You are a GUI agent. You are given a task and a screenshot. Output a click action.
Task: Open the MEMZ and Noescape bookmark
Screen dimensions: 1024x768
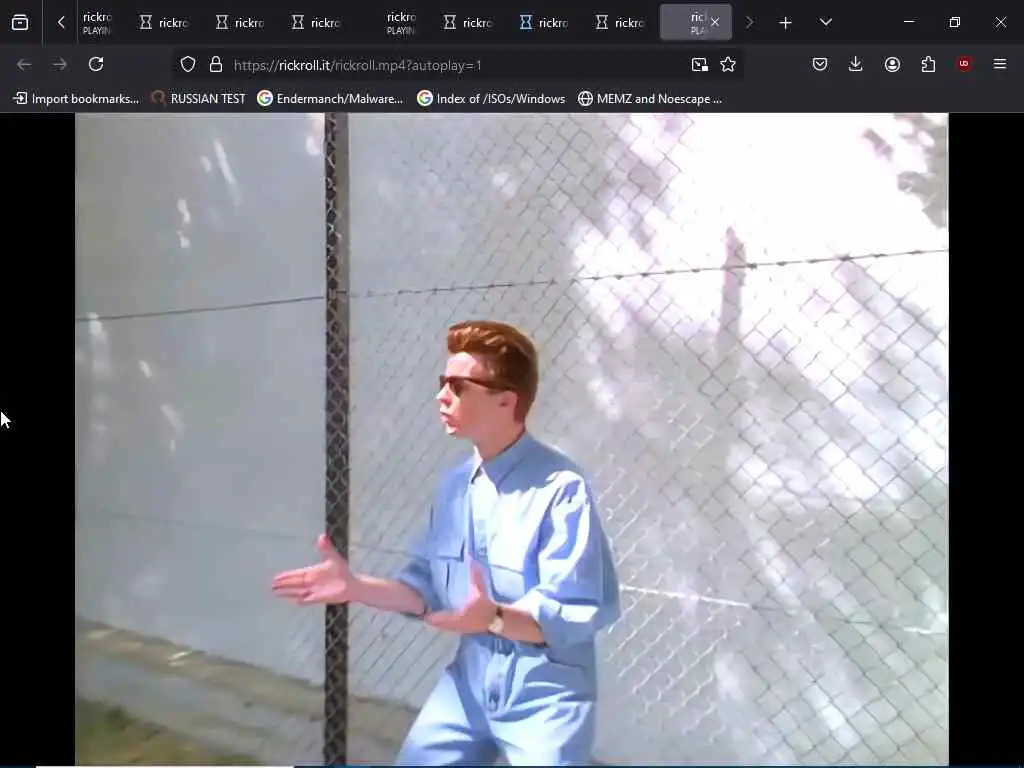(650, 99)
